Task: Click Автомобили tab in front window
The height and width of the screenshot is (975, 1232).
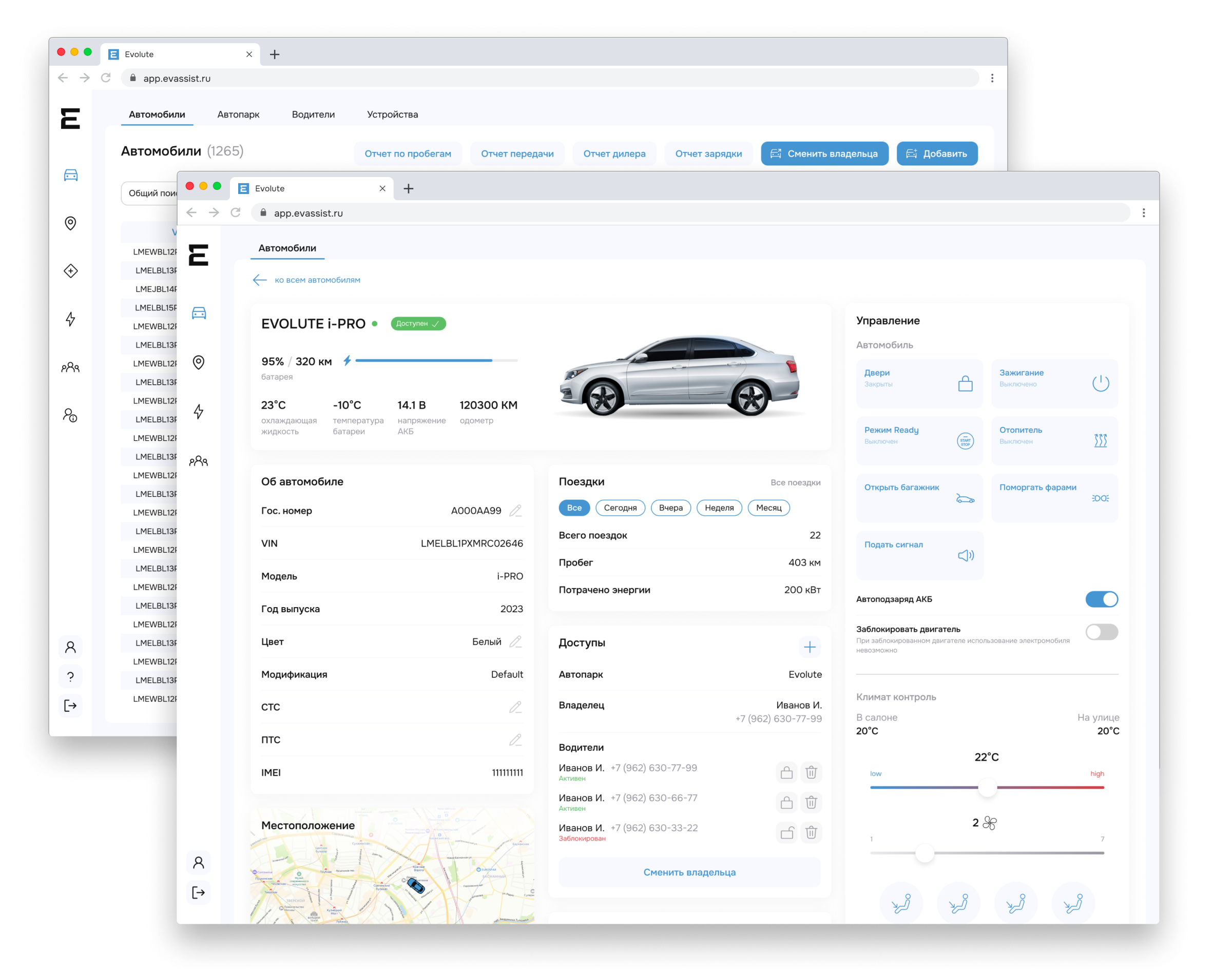Action: click(x=288, y=248)
